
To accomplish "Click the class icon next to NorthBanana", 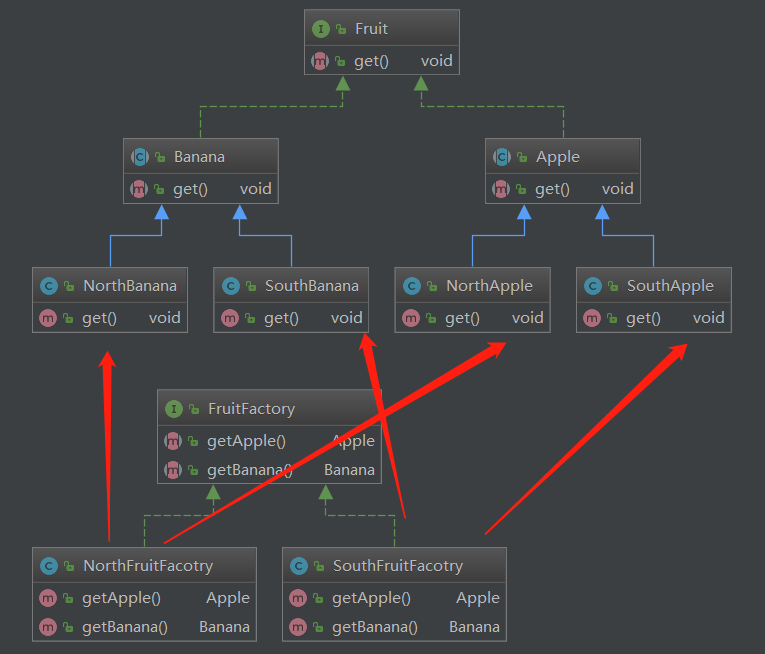I will coord(48,286).
